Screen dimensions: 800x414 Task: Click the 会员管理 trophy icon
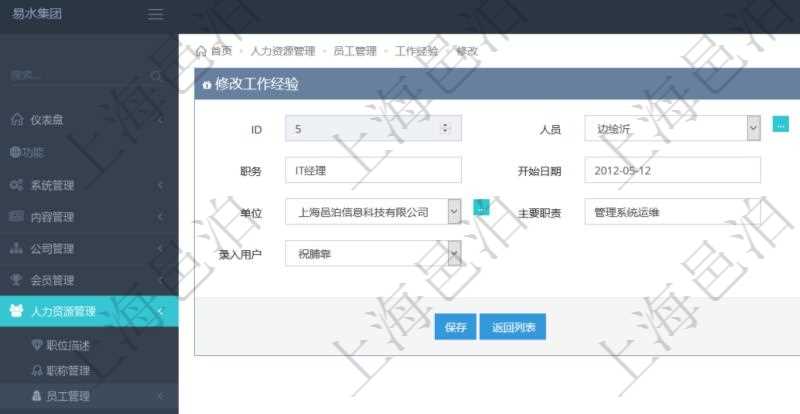pos(17,280)
